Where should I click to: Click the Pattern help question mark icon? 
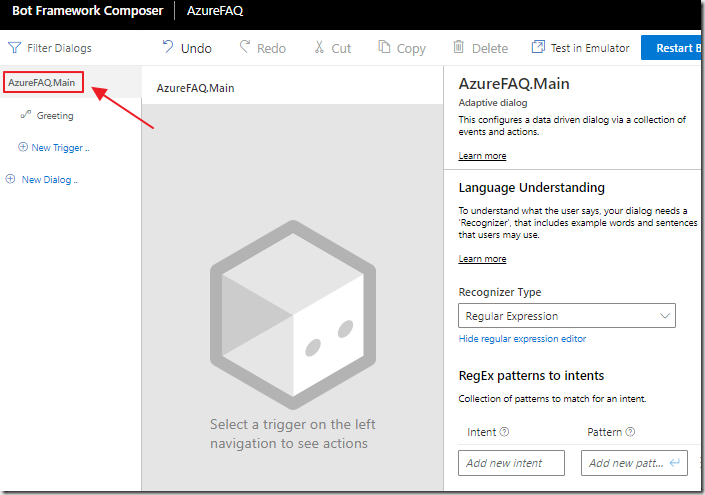(x=630, y=432)
